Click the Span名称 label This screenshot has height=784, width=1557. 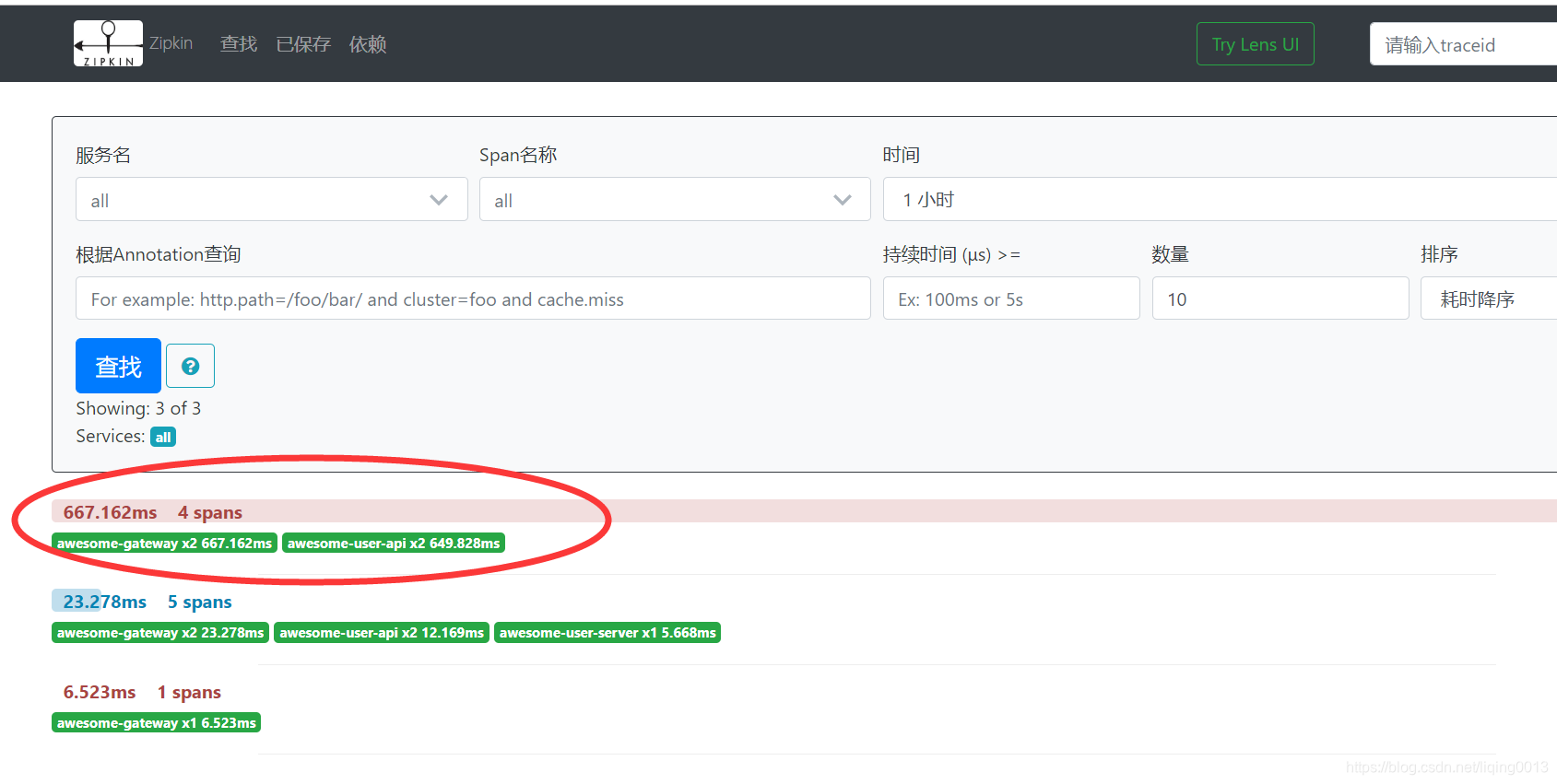[518, 155]
